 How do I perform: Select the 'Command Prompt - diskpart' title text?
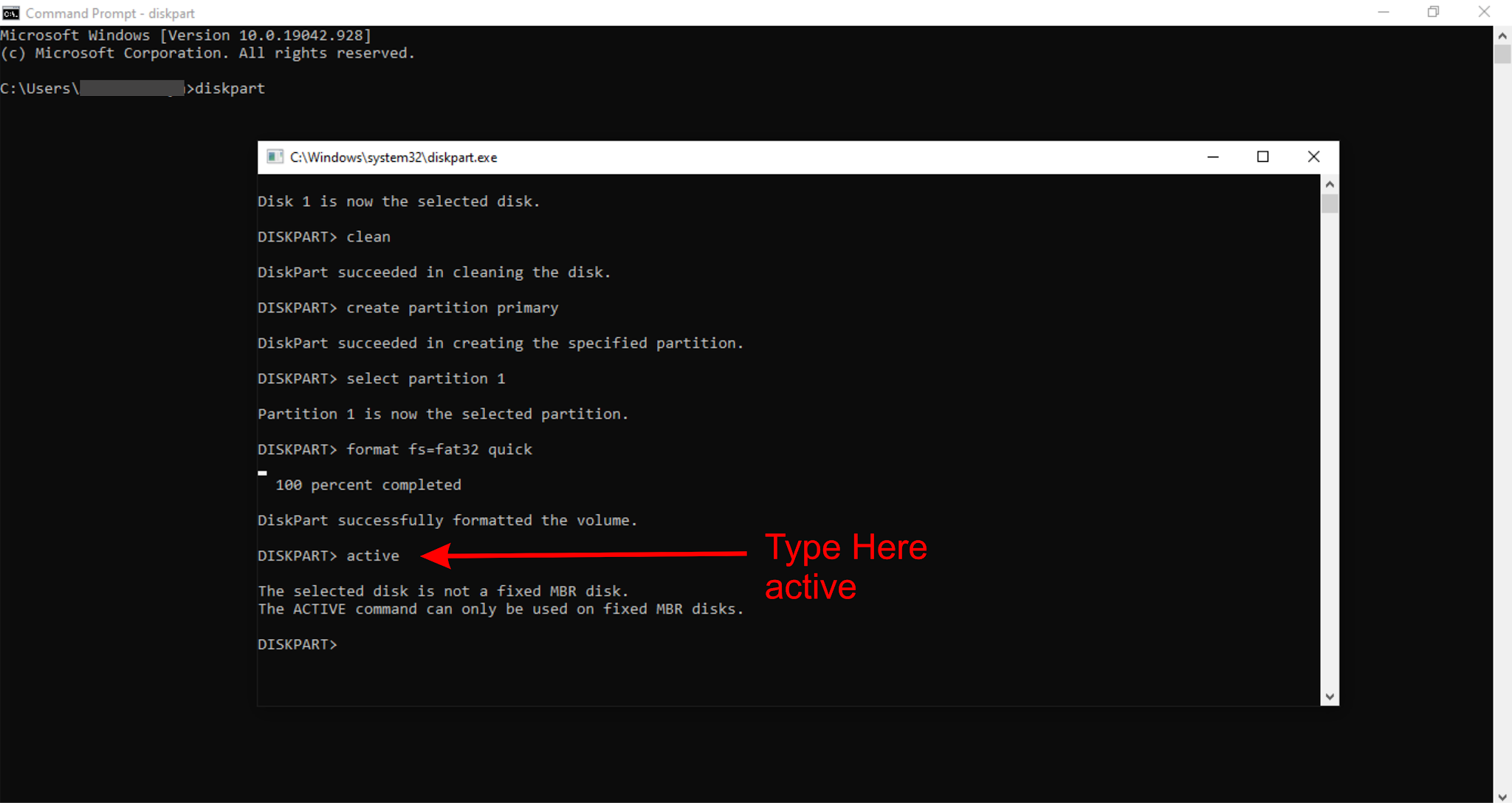(x=108, y=13)
